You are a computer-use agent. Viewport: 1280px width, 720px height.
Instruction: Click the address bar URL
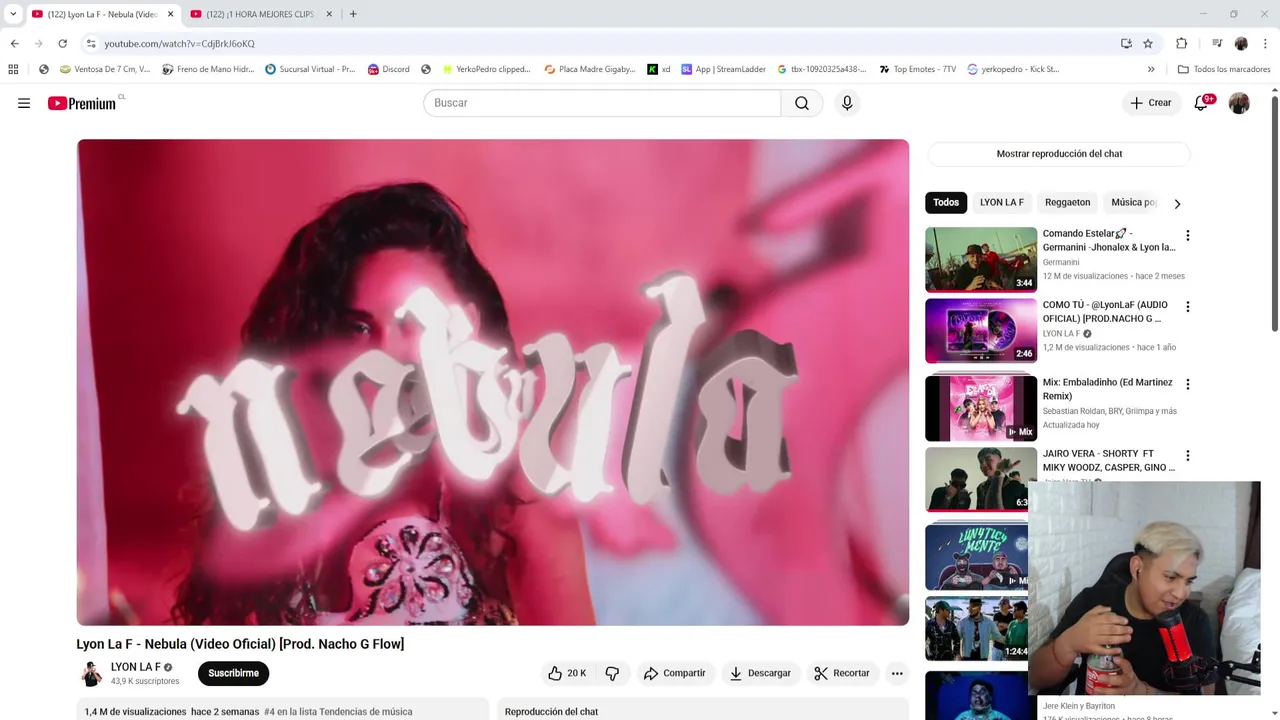[180, 43]
